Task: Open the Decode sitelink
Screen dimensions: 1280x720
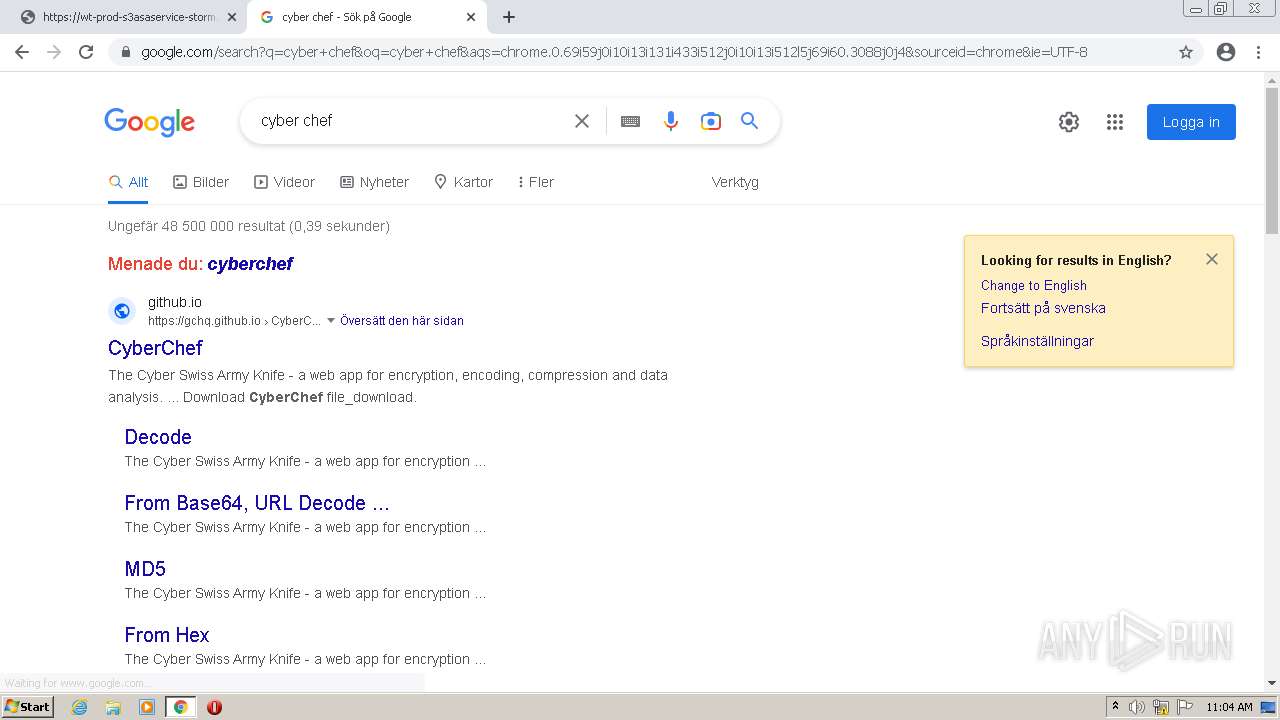Action: [x=158, y=437]
